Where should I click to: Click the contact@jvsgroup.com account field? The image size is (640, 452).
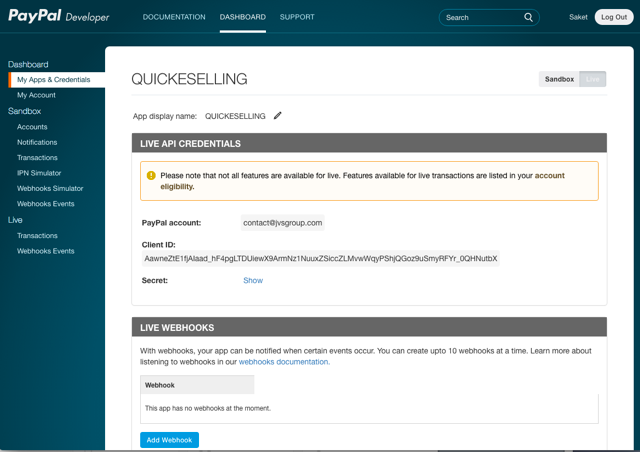pos(282,223)
